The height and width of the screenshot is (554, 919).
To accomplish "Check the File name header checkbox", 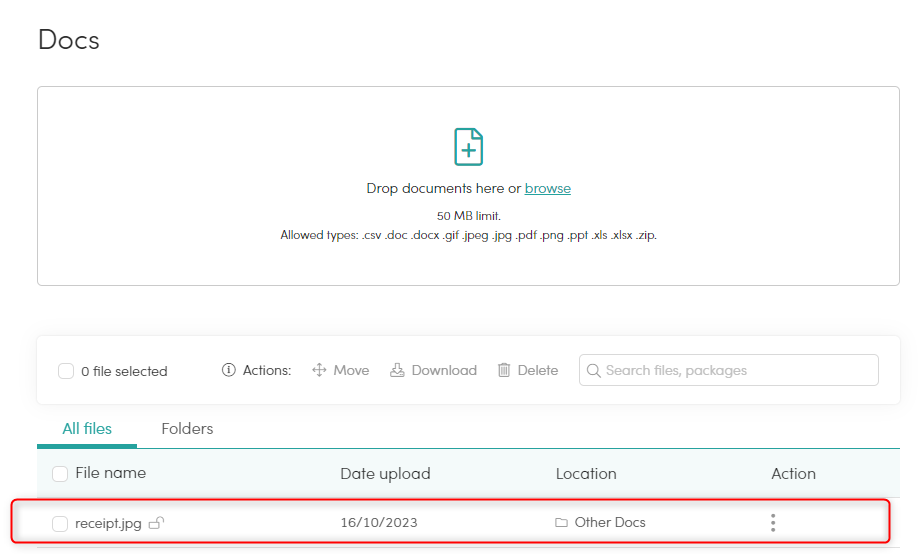I will pyautogui.click(x=60, y=474).
